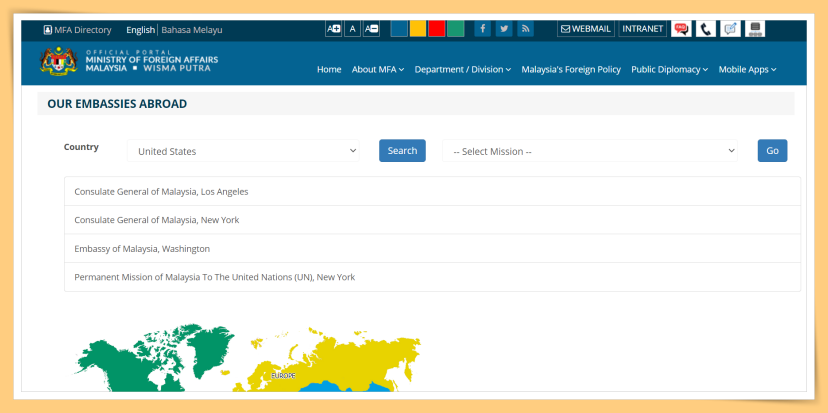
Task: Click the Ministry of Foreign Affairs portal title
Action: (x=152, y=60)
